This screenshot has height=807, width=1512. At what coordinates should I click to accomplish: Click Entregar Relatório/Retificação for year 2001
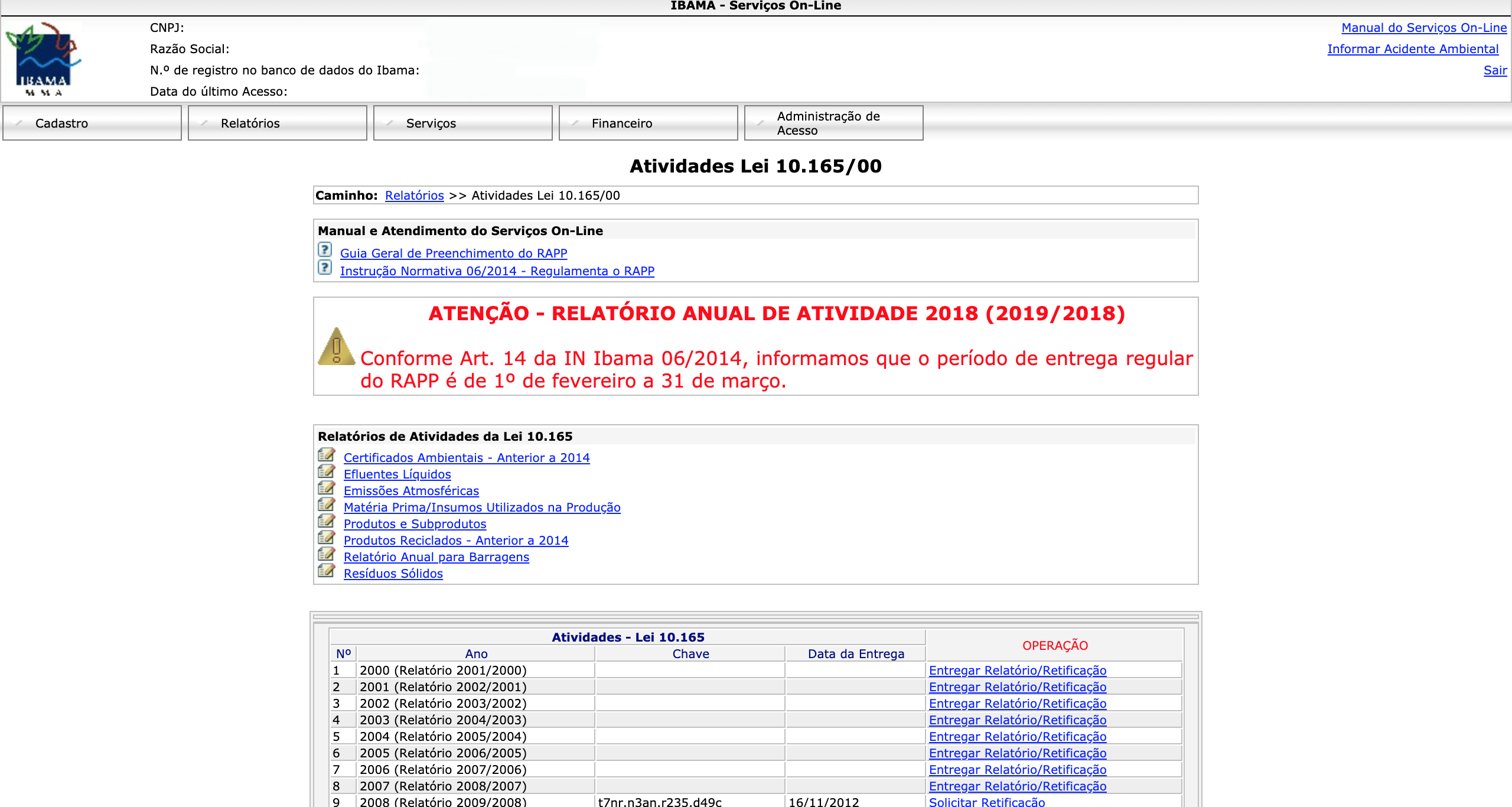tap(1018, 687)
